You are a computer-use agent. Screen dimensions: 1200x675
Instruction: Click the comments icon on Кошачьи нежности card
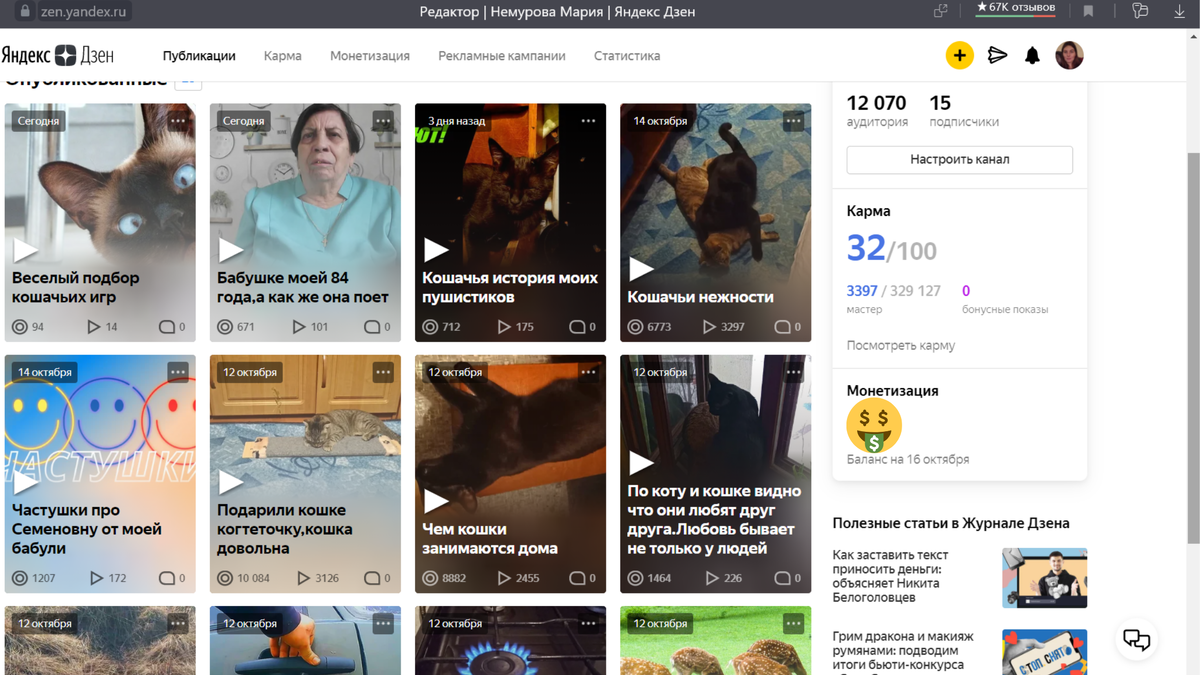pos(782,327)
